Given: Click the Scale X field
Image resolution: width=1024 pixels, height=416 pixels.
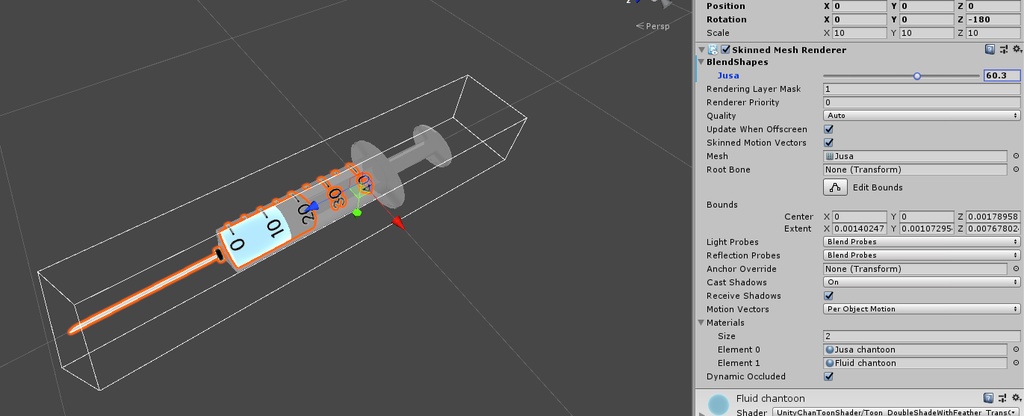Looking at the screenshot, I should [860, 33].
